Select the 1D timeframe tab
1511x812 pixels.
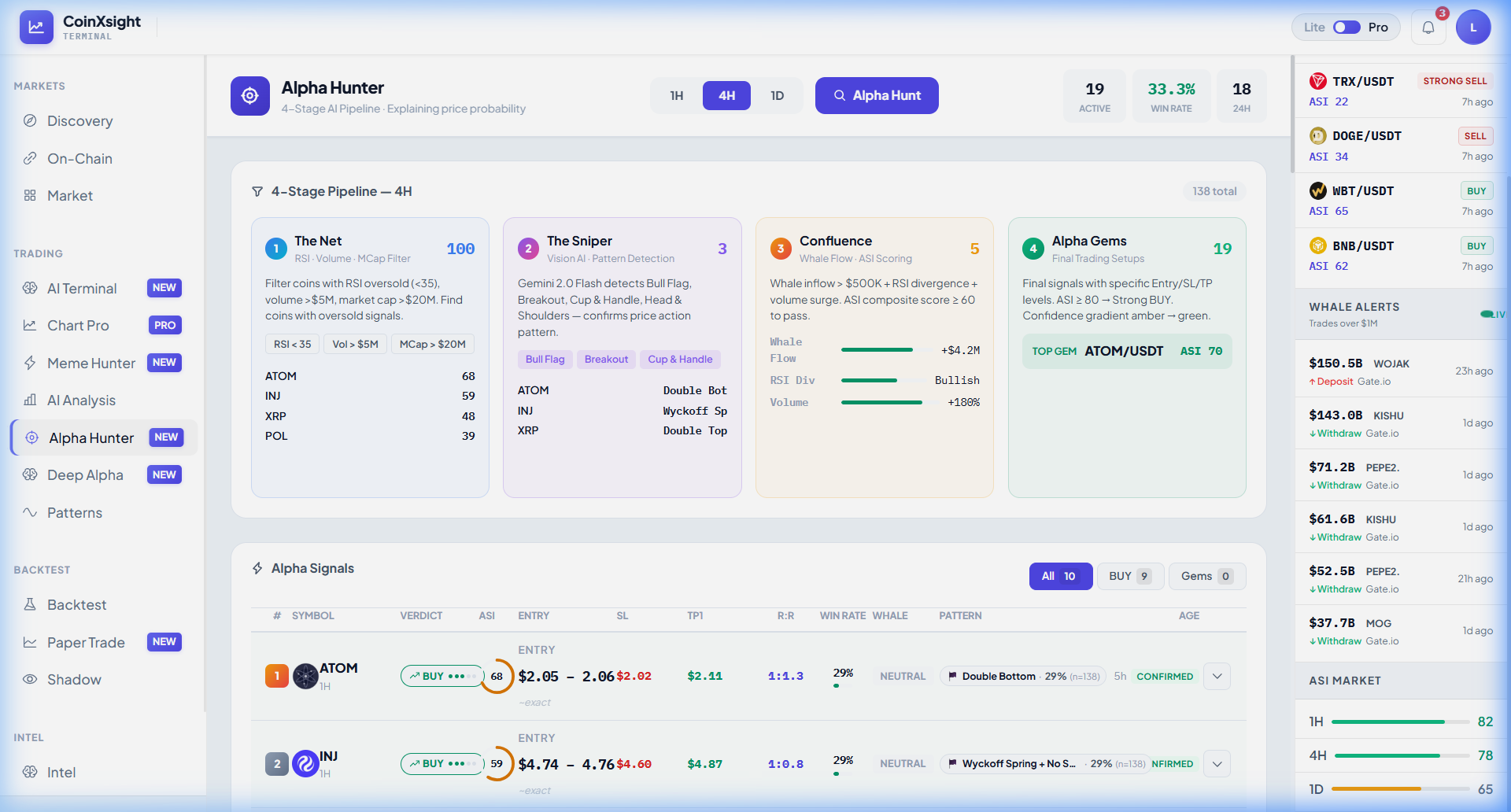[x=777, y=96]
